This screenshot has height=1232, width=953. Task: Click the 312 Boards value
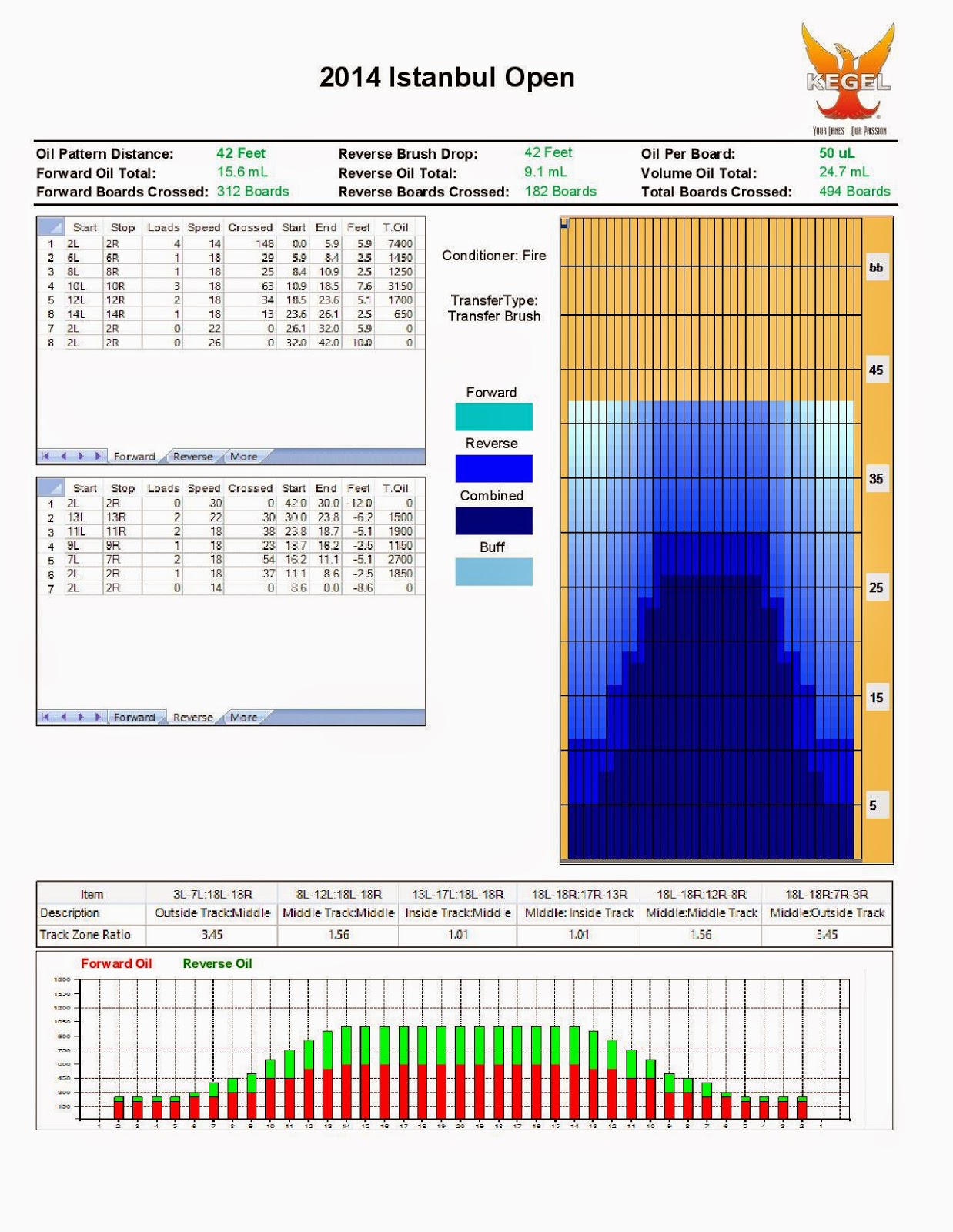coord(253,192)
